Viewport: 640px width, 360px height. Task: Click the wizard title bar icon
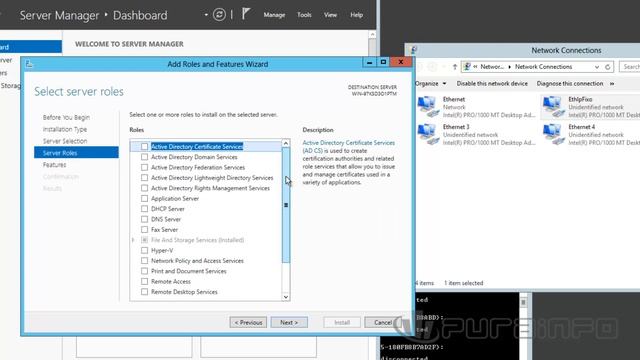tap(29, 64)
